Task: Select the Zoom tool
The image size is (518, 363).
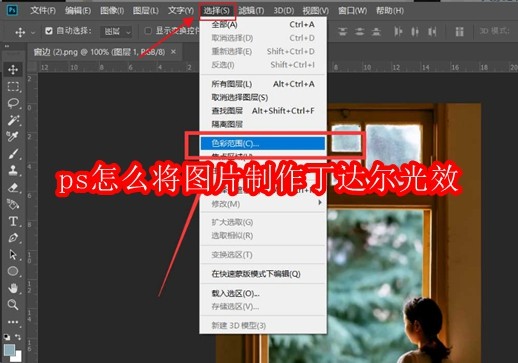Action: point(13,304)
